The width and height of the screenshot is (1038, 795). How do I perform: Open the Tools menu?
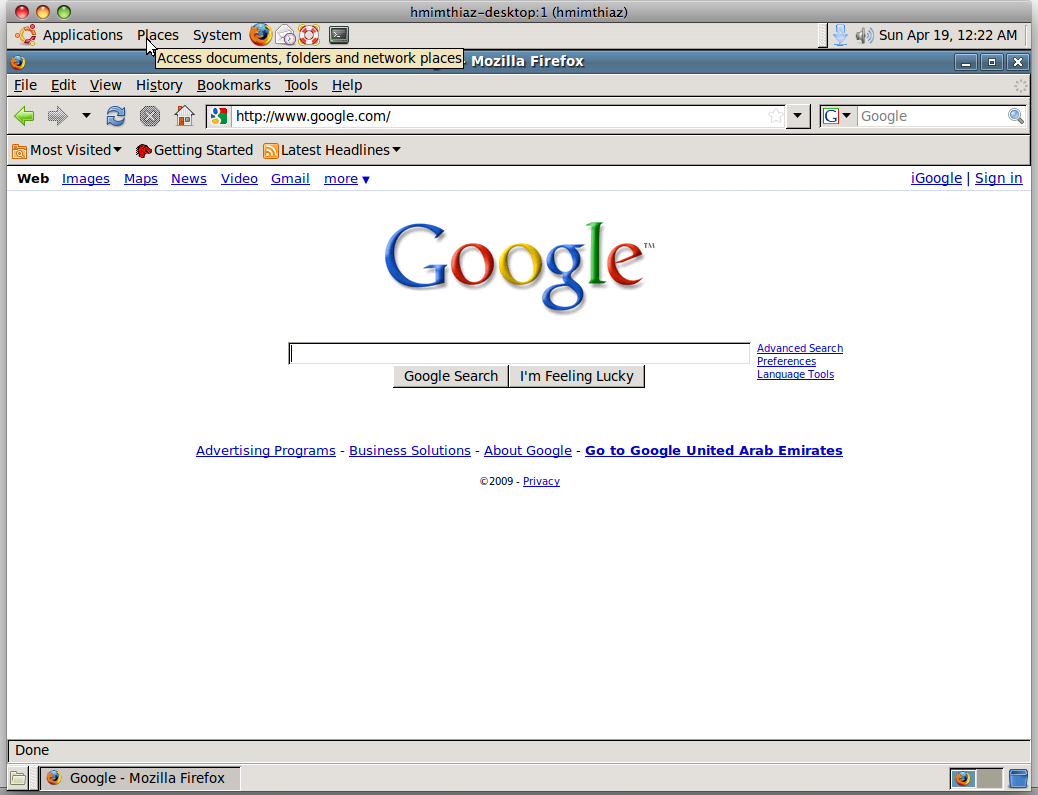coord(301,85)
